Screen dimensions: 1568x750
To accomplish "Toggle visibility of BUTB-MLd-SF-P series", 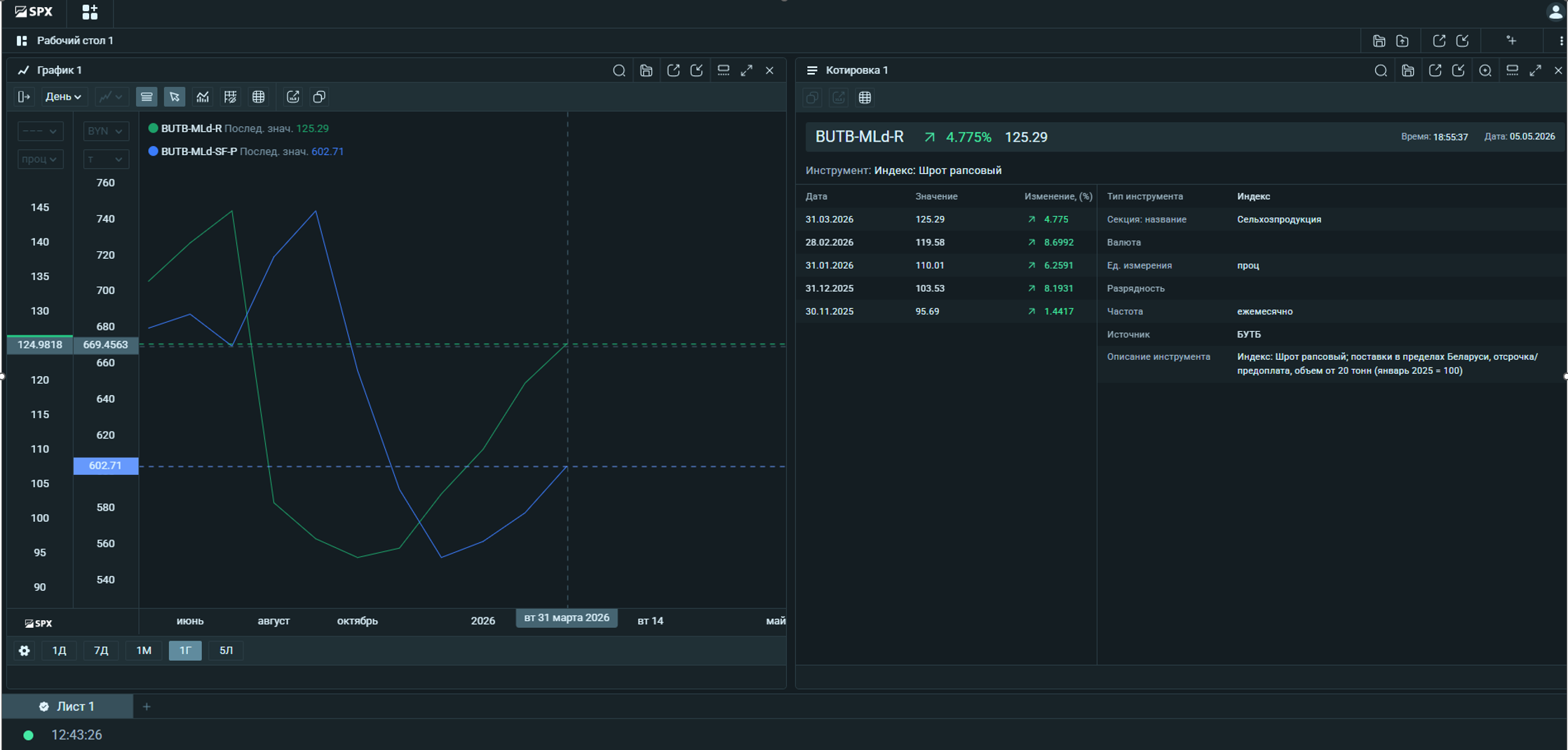I will click(x=153, y=152).
